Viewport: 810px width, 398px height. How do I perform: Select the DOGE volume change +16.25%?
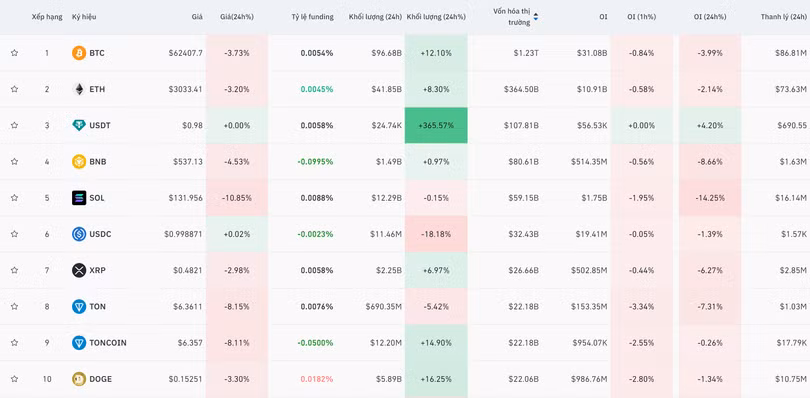coord(436,379)
